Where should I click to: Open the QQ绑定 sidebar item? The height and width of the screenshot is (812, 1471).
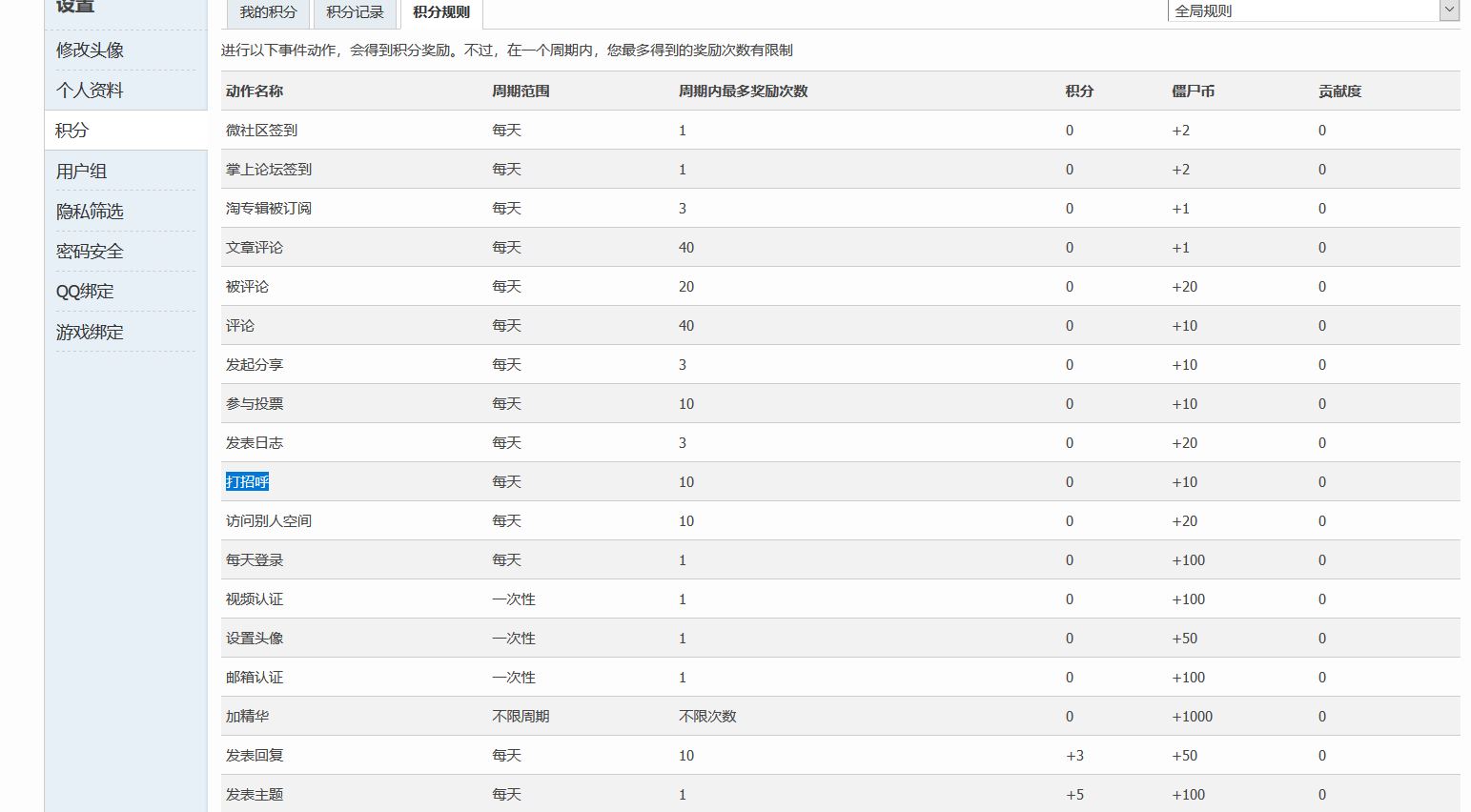click(x=85, y=292)
